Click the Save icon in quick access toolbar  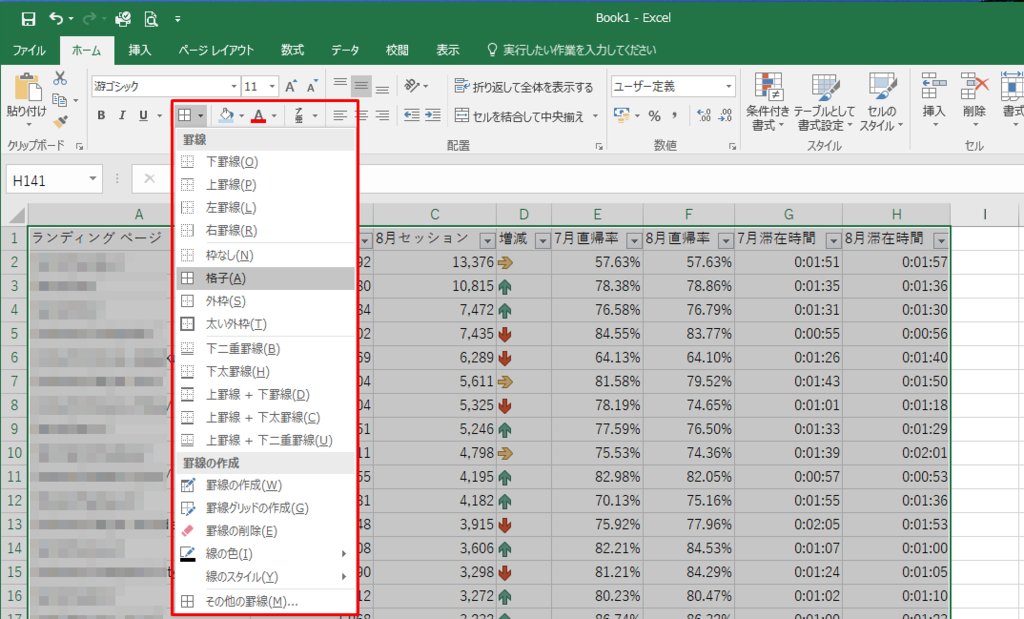pos(28,19)
